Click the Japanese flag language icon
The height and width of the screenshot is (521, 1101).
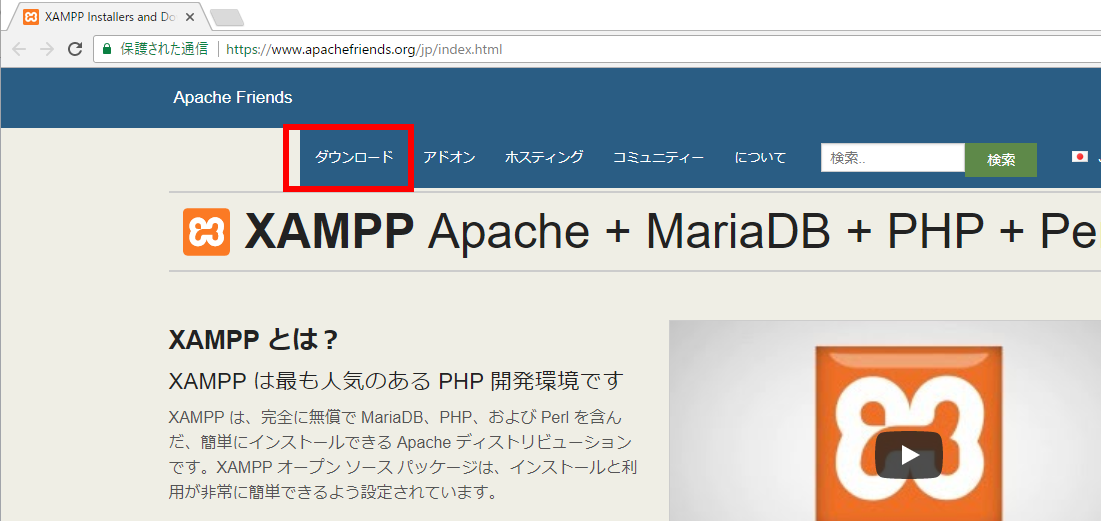1080,157
